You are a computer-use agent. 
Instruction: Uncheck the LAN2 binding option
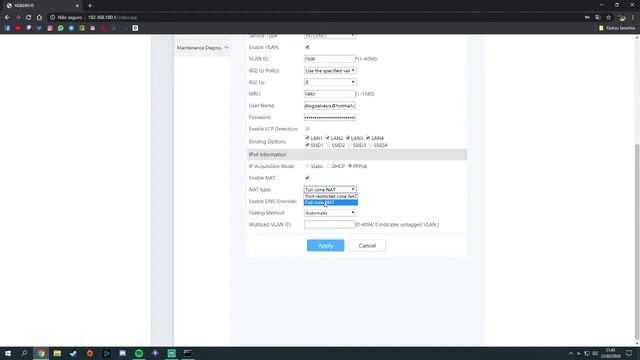(x=328, y=138)
